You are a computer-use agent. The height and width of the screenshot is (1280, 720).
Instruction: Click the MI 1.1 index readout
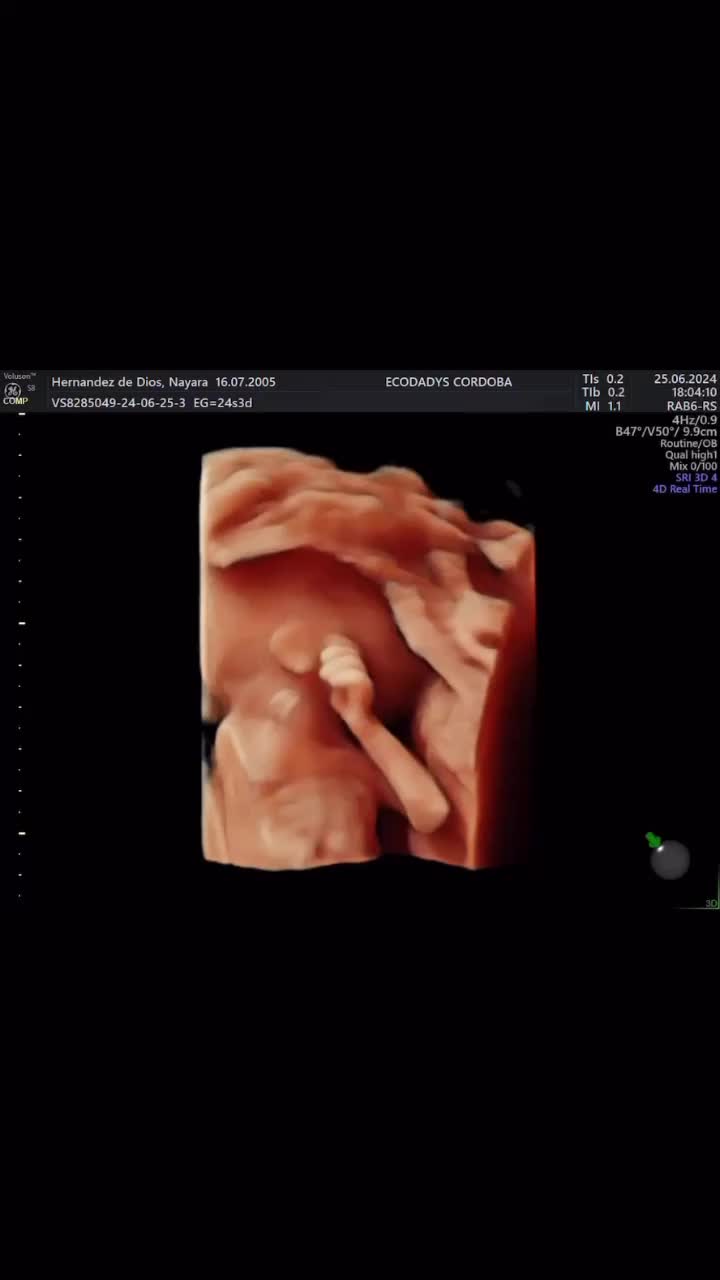pos(602,406)
